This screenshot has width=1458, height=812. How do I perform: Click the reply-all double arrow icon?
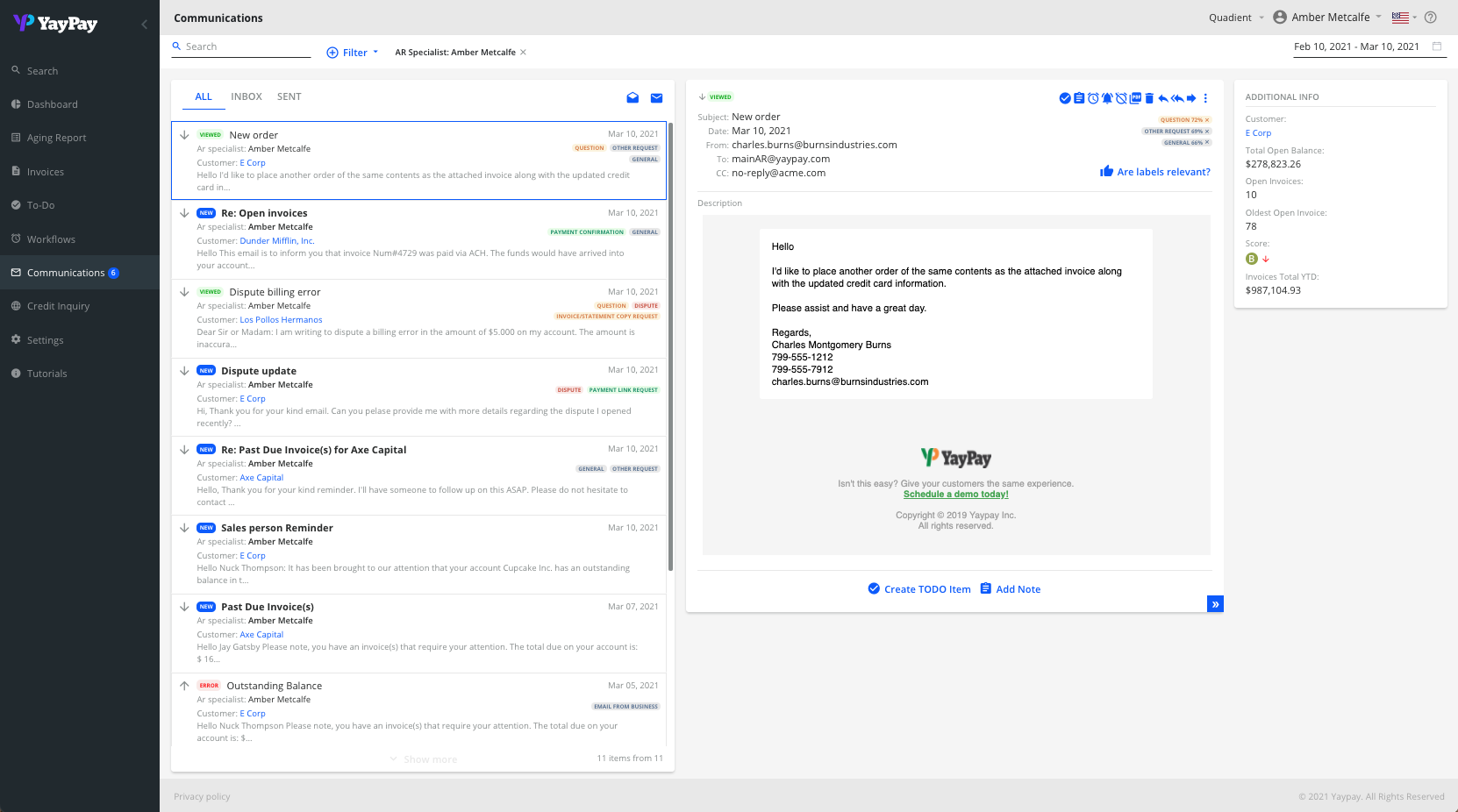(x=1177, y=98)
